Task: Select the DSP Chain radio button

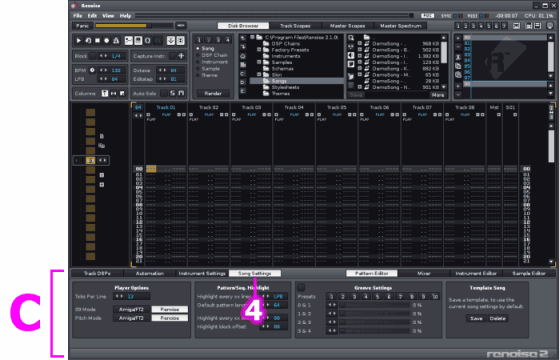Action: (x=198, y=55)
